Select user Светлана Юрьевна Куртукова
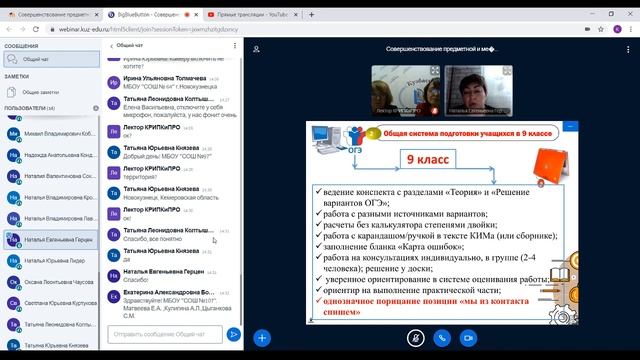 51,303
